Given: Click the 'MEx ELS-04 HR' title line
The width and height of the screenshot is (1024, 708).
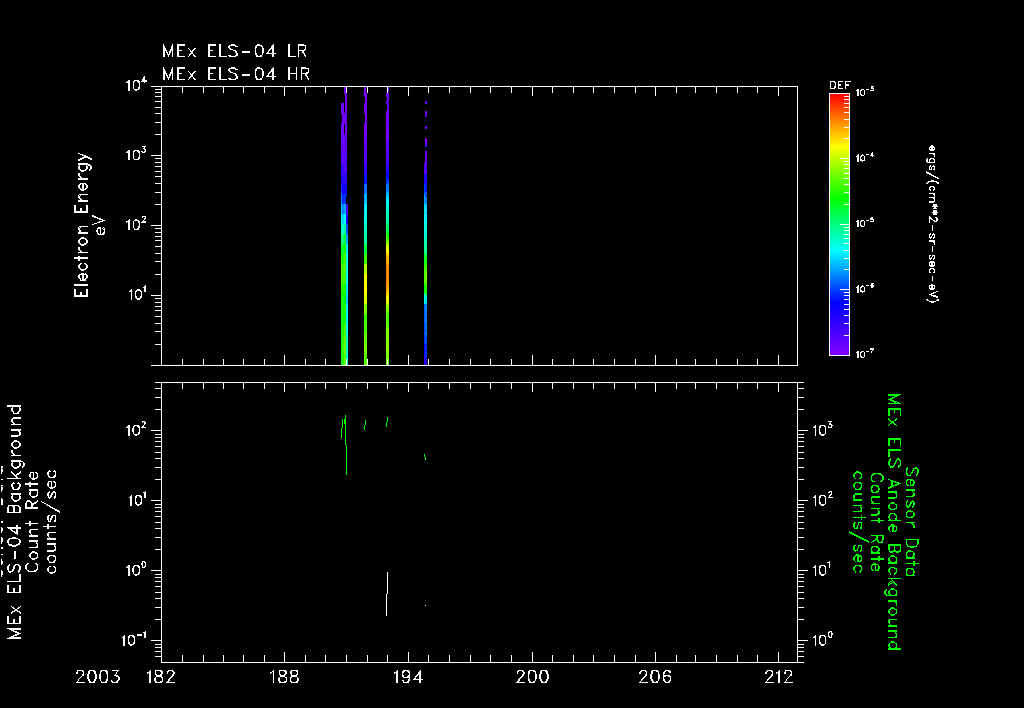Looking at the screenshot, I should coord(236,74).
